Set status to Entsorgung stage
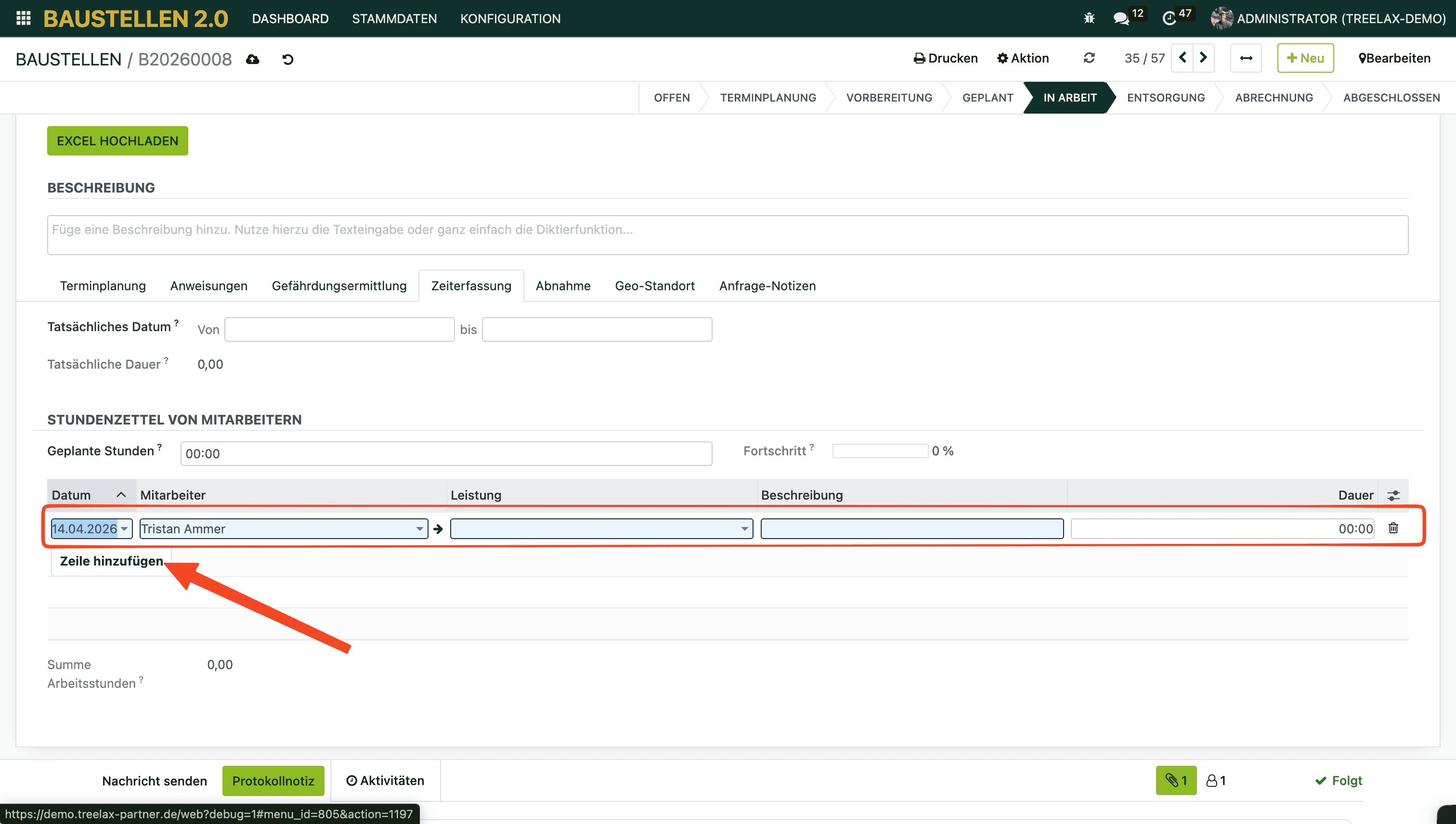This screenshot has width=1456, height=824. point(1166,97)
